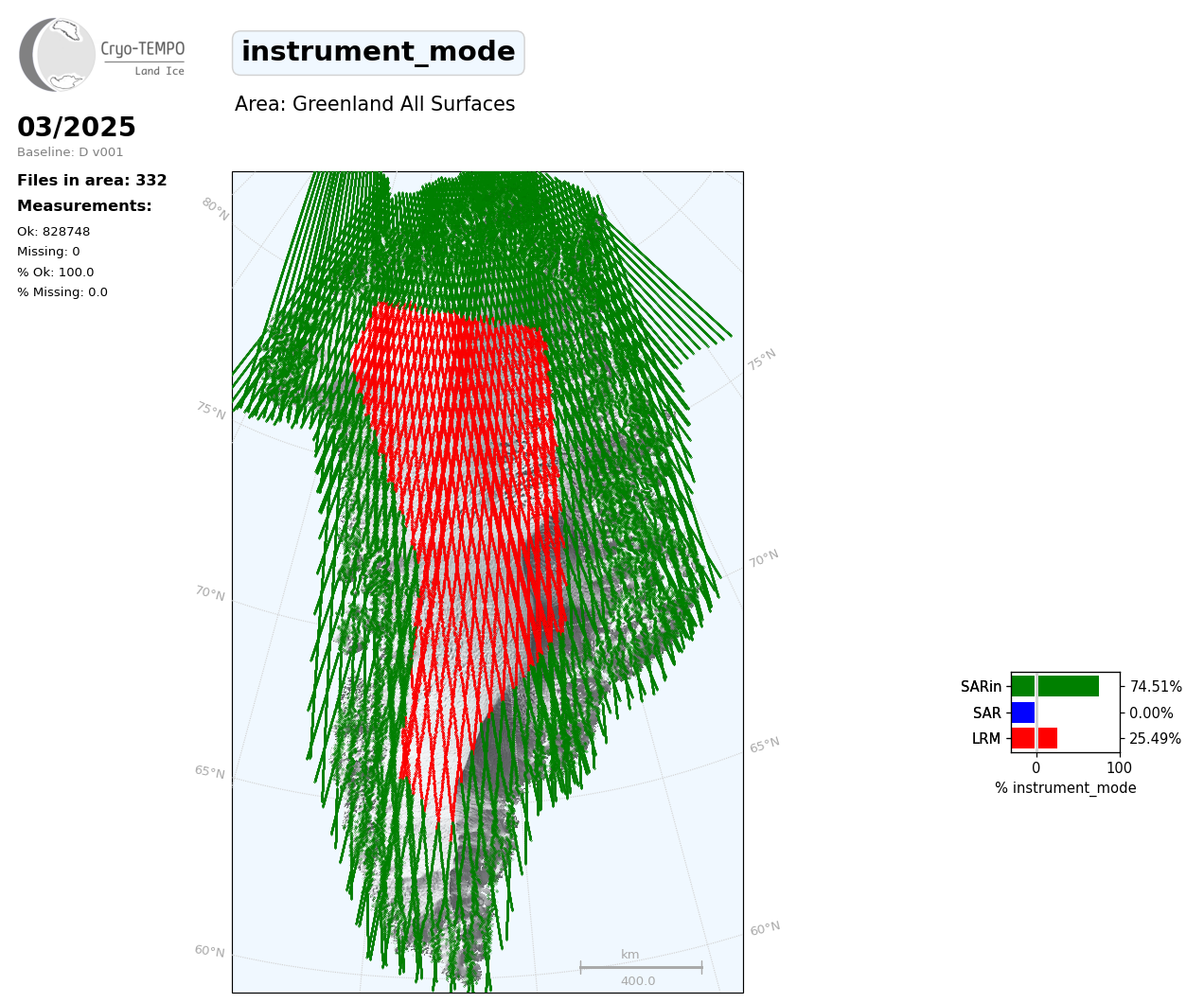The image size is (1204, 1003).
Task: Click the 25.49% value
Action: coord(1155,739)
